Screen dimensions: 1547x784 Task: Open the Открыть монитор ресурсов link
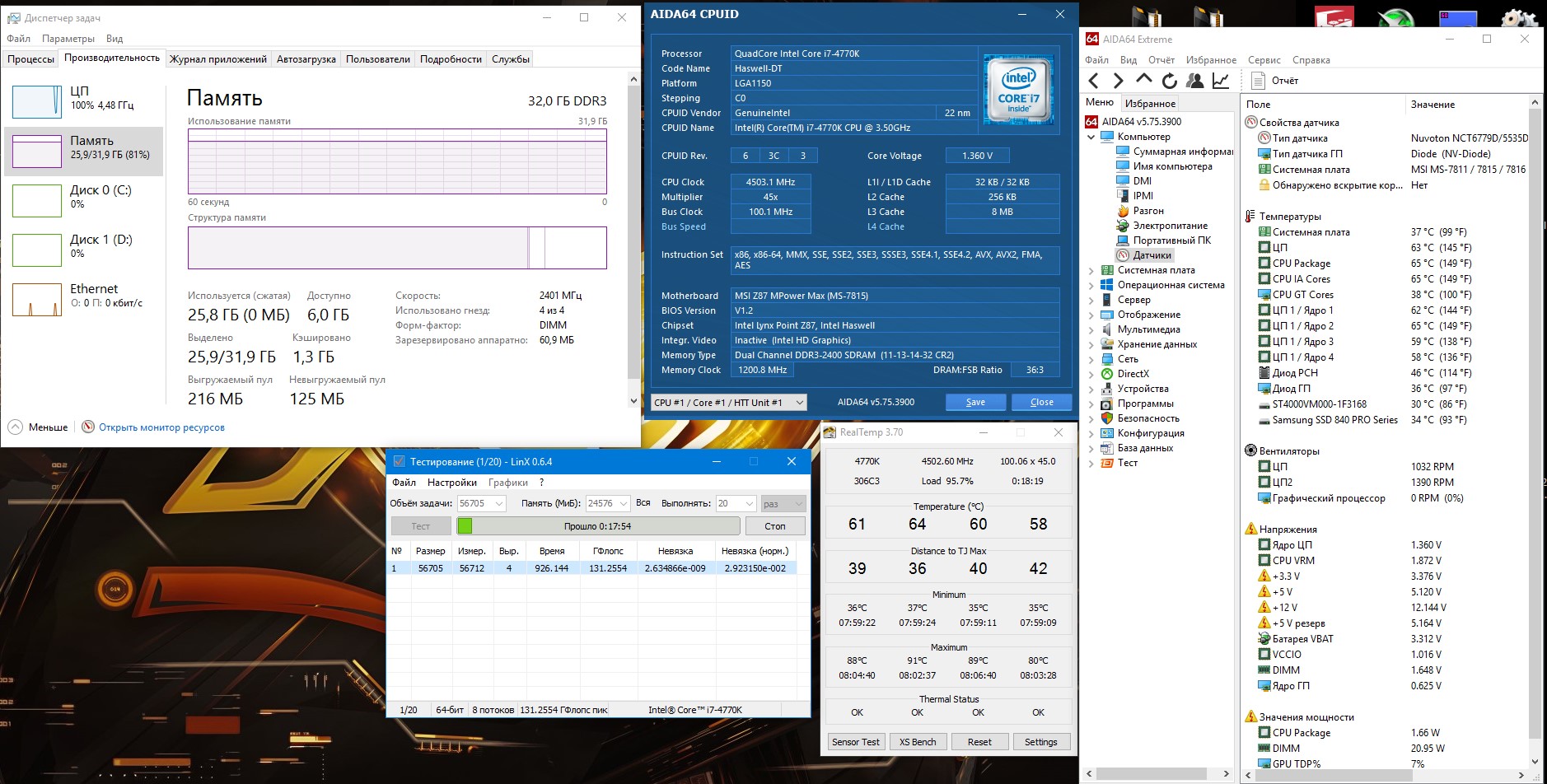[161, 428]
